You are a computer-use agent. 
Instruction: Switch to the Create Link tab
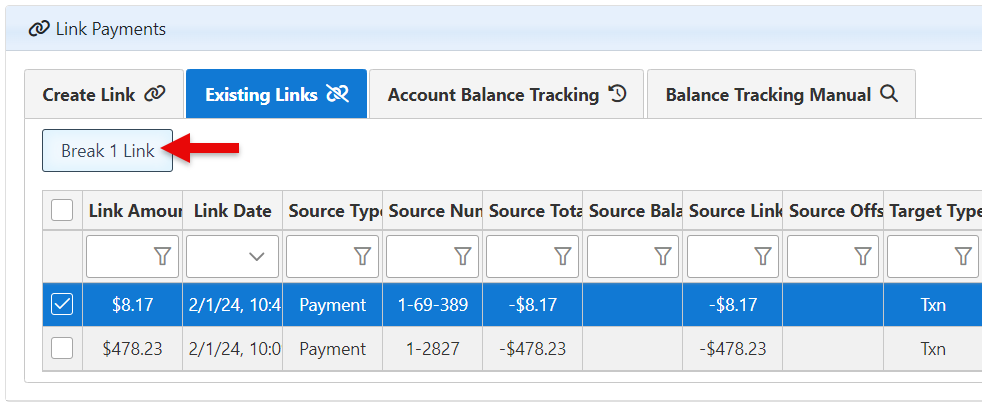click(x=103, y=95)
